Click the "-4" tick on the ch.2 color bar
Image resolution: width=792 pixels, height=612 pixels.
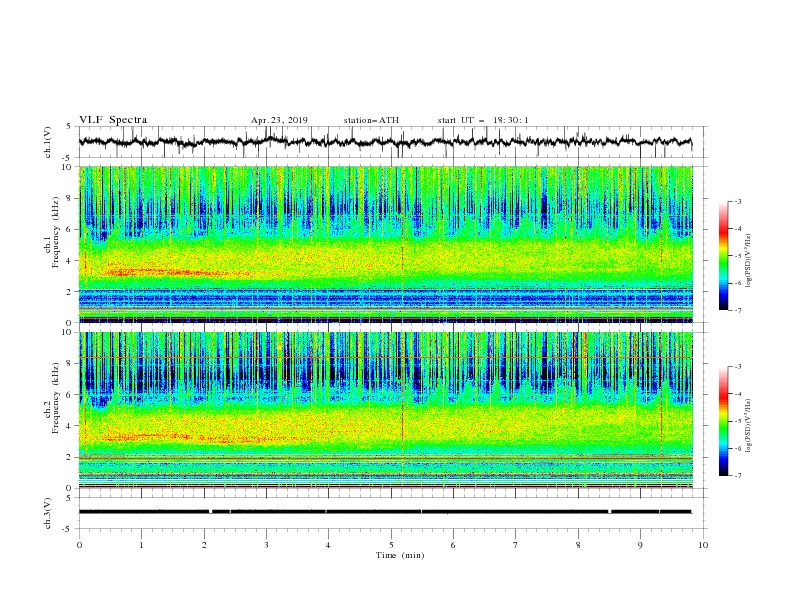pos(738,394)
